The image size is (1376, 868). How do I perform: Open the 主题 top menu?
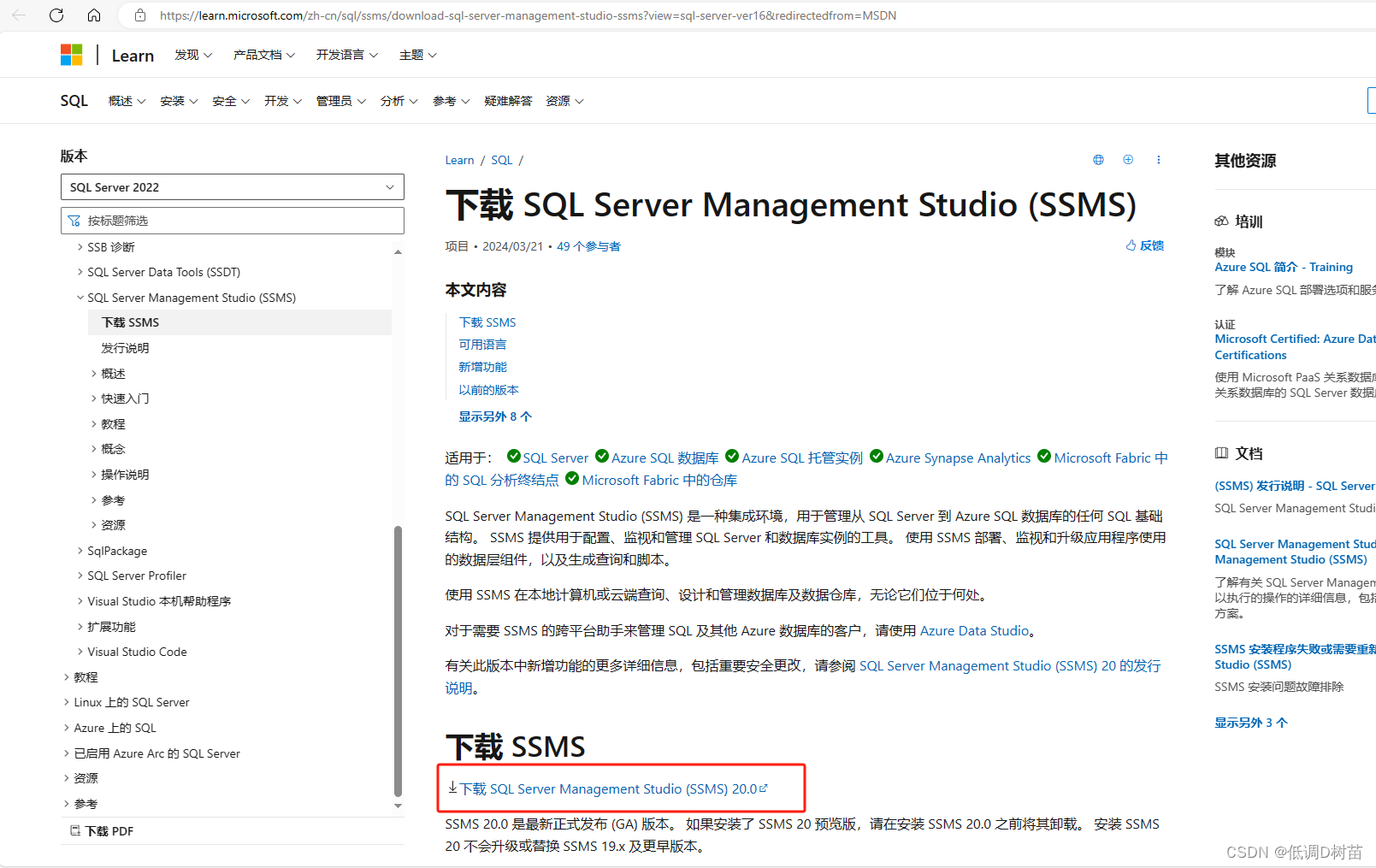click(417, 55)
